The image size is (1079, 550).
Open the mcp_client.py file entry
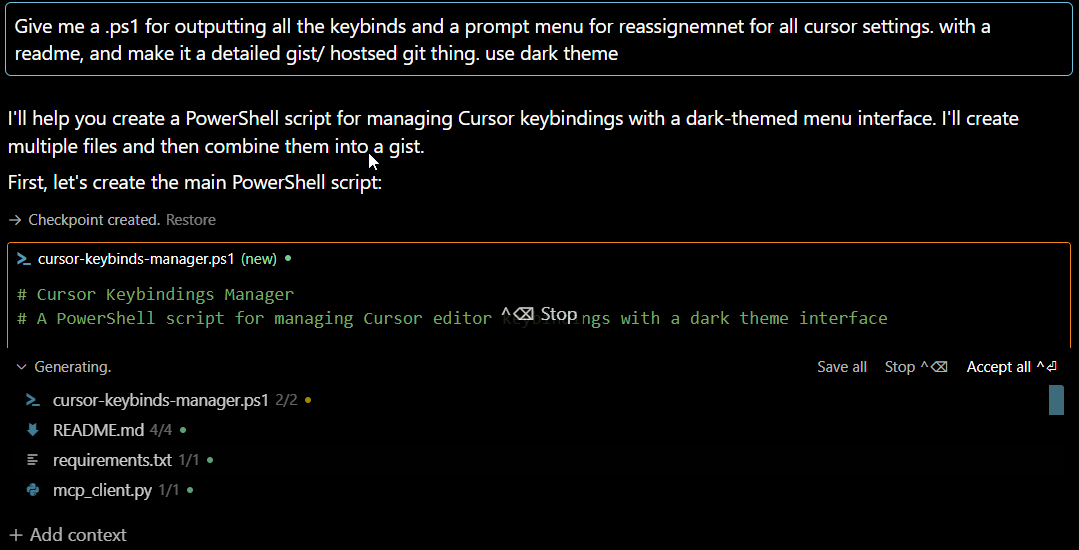[102, 490]
